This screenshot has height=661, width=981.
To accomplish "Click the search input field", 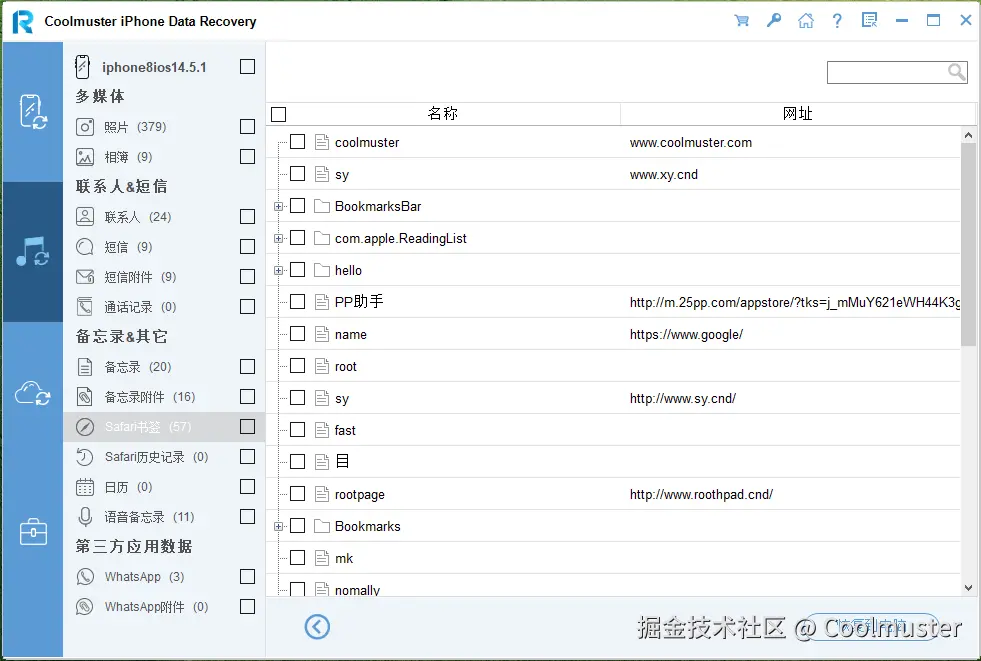I will (x=890, y=72).
